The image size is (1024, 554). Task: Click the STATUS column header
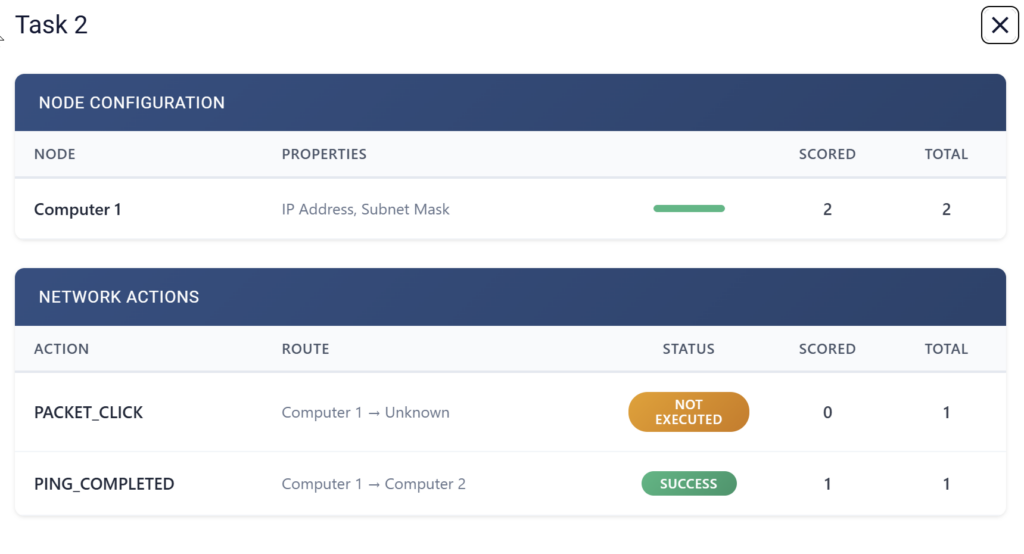pyautogui.click(x=688, y=349)
